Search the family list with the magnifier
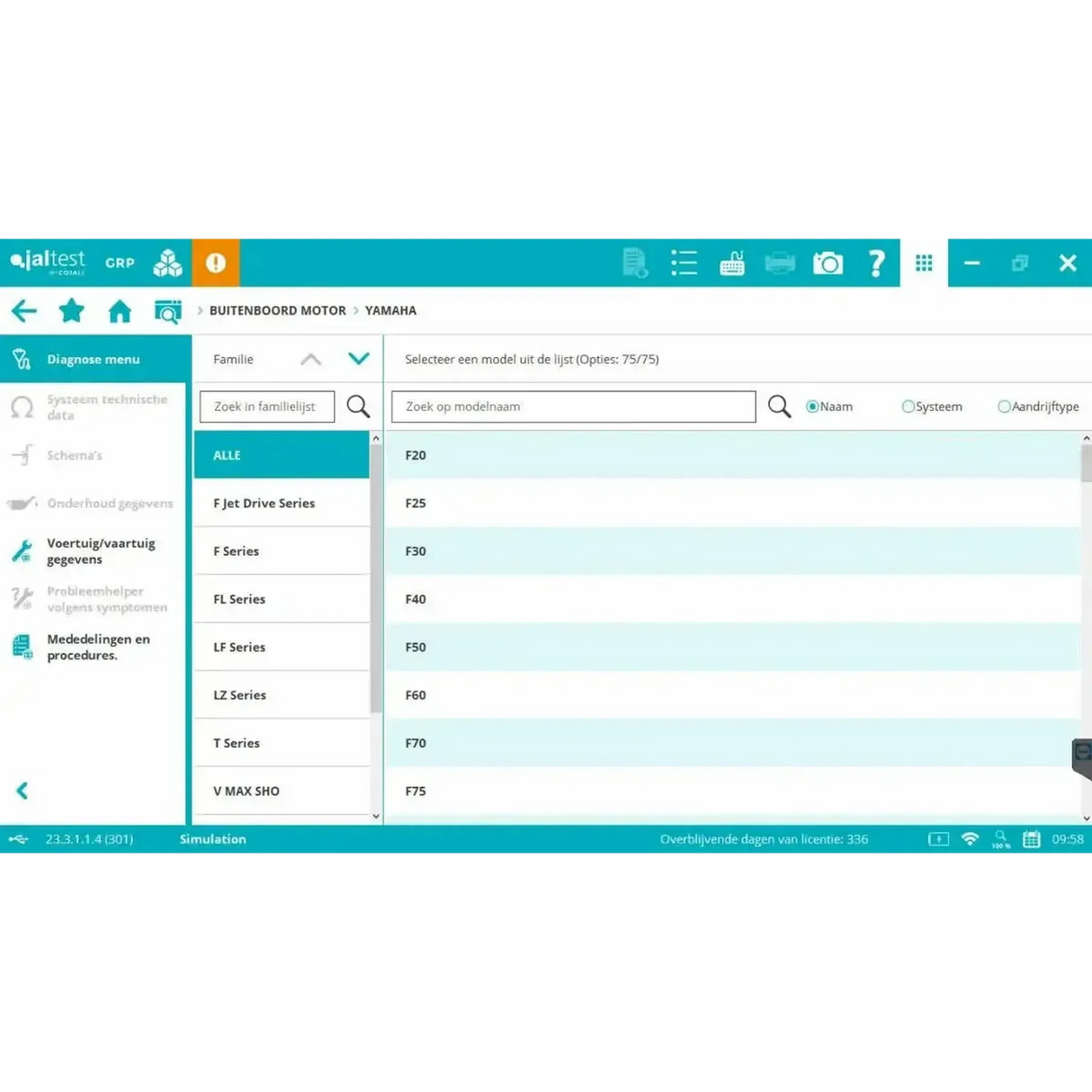1092x1092 pixels. click(358, 407)
